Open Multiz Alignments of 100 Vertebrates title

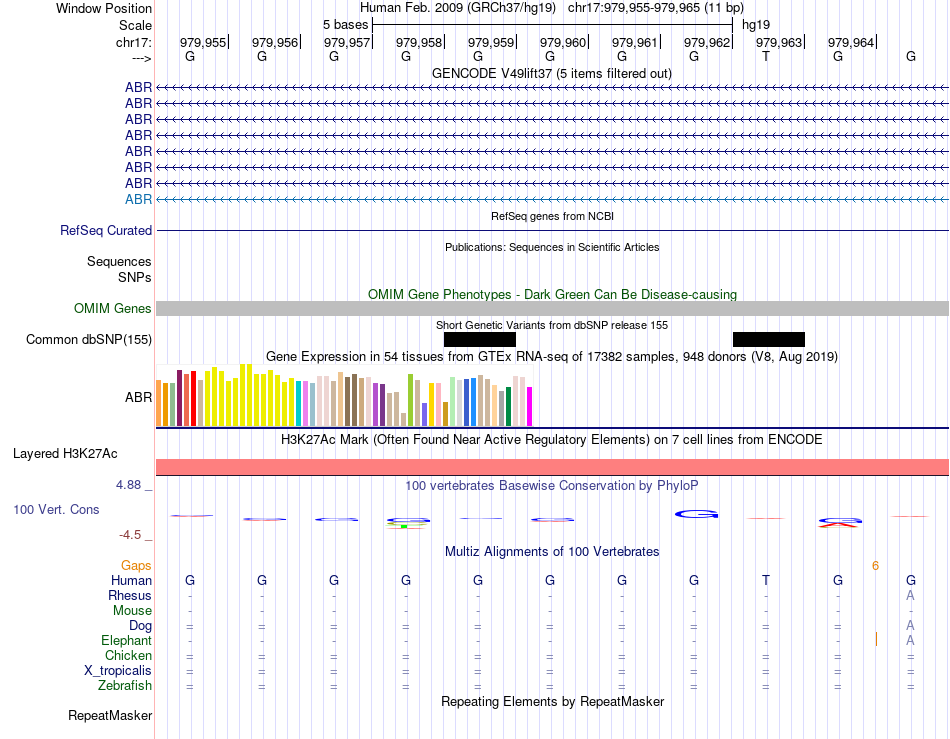tap(552, 551)
